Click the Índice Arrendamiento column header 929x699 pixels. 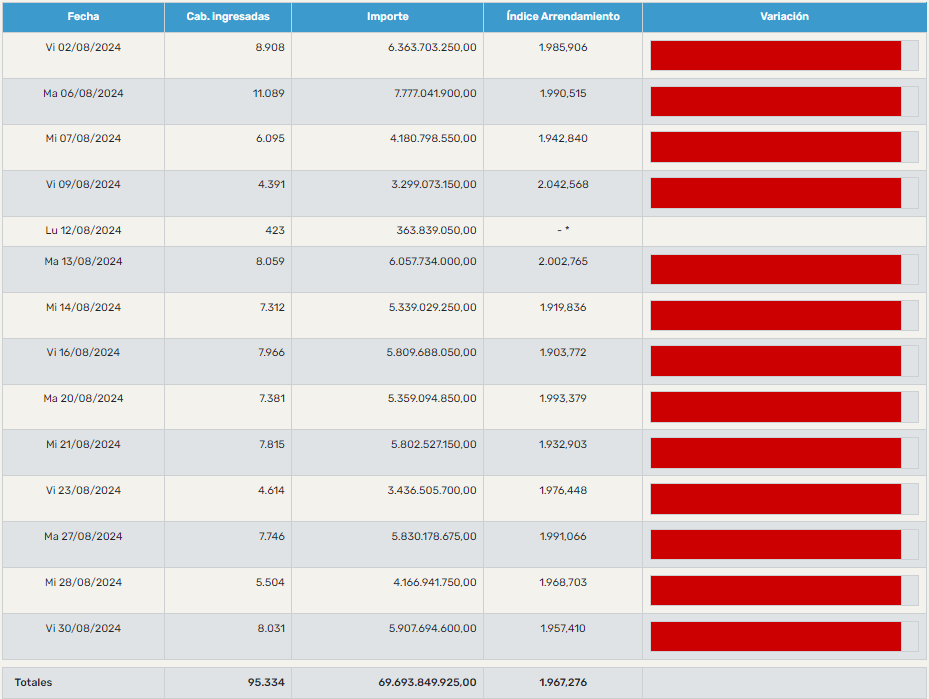pos(562,17)
